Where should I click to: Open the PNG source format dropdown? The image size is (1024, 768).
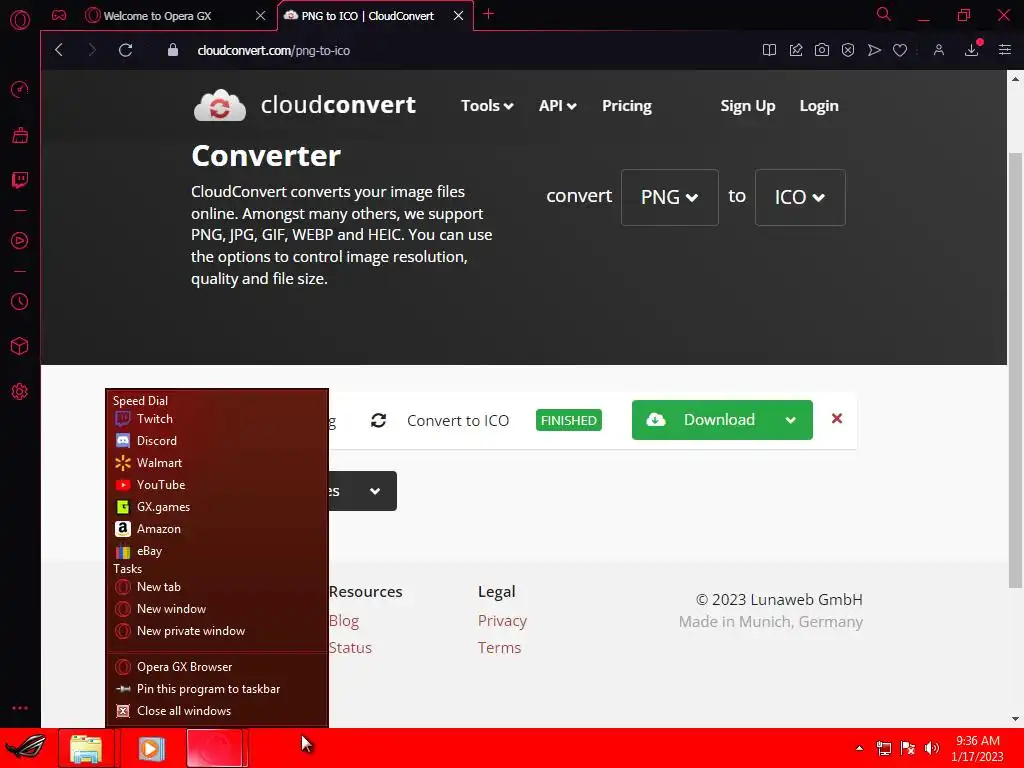click(669, 197)
